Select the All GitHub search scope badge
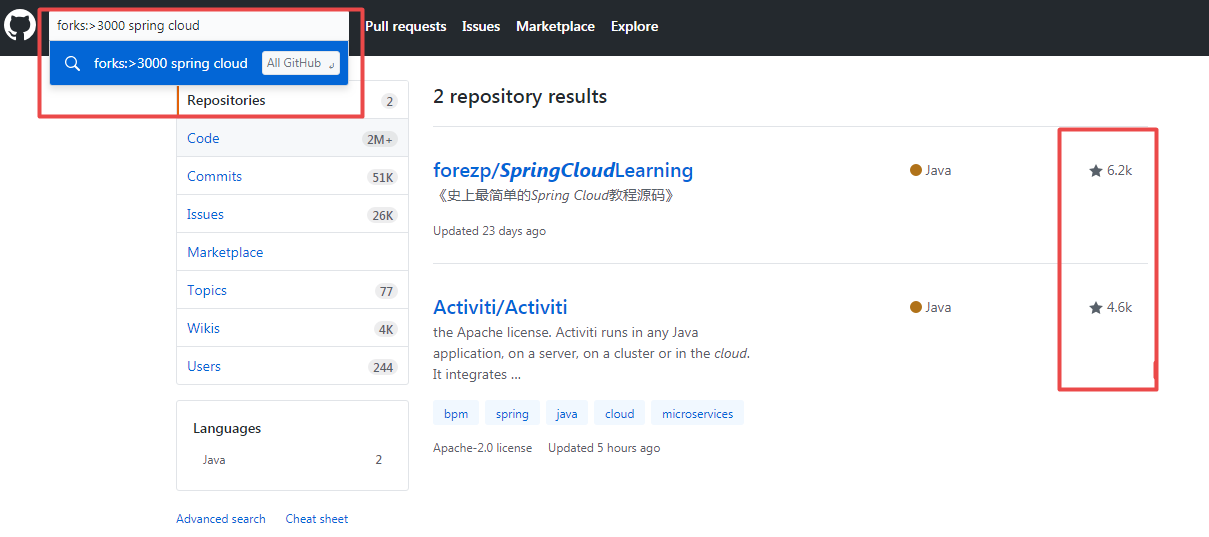 [x=301, y=63]
